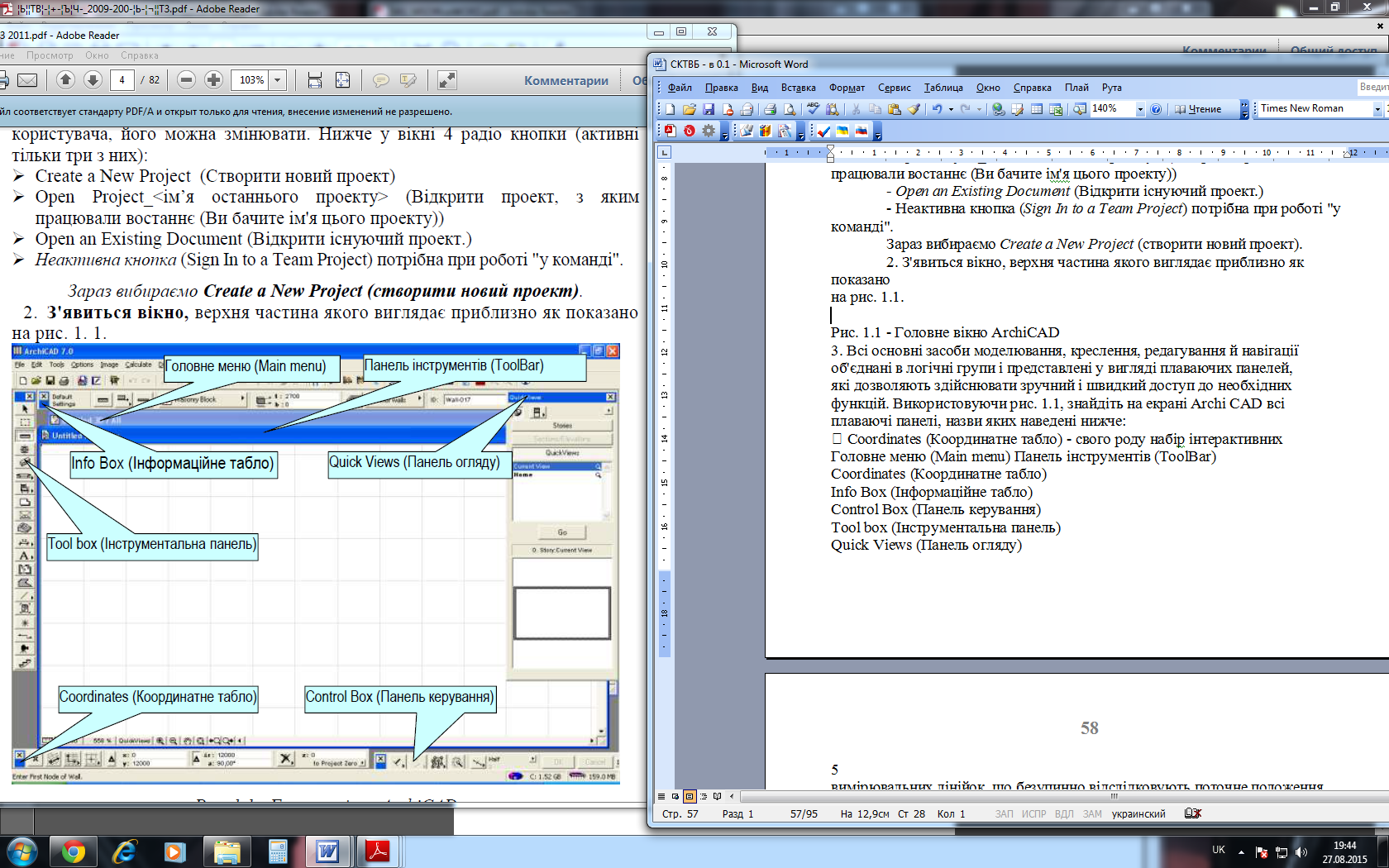Select the Format Painter brush in Word

[914, 109]
